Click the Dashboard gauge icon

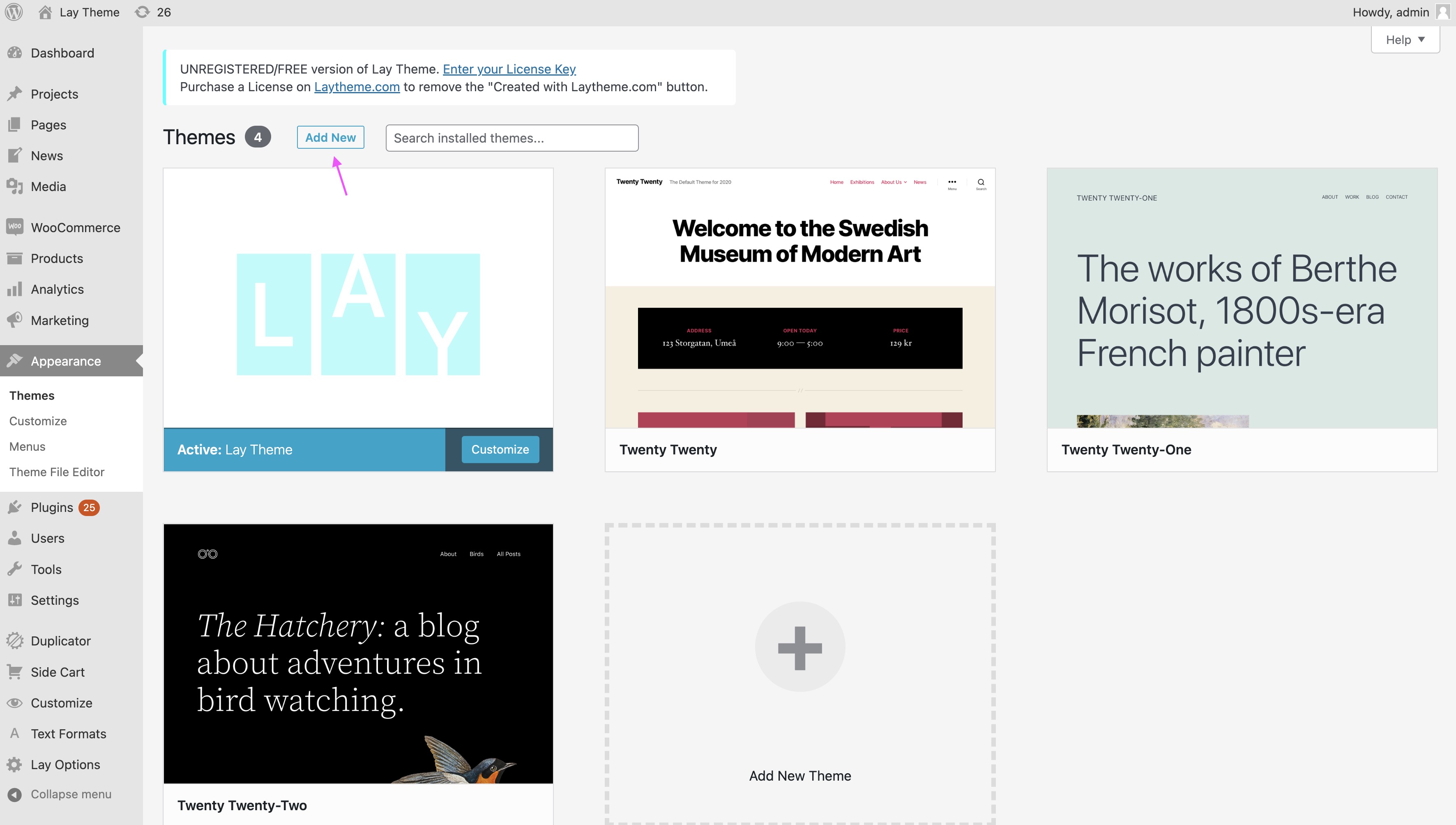(x=15, y=53)
